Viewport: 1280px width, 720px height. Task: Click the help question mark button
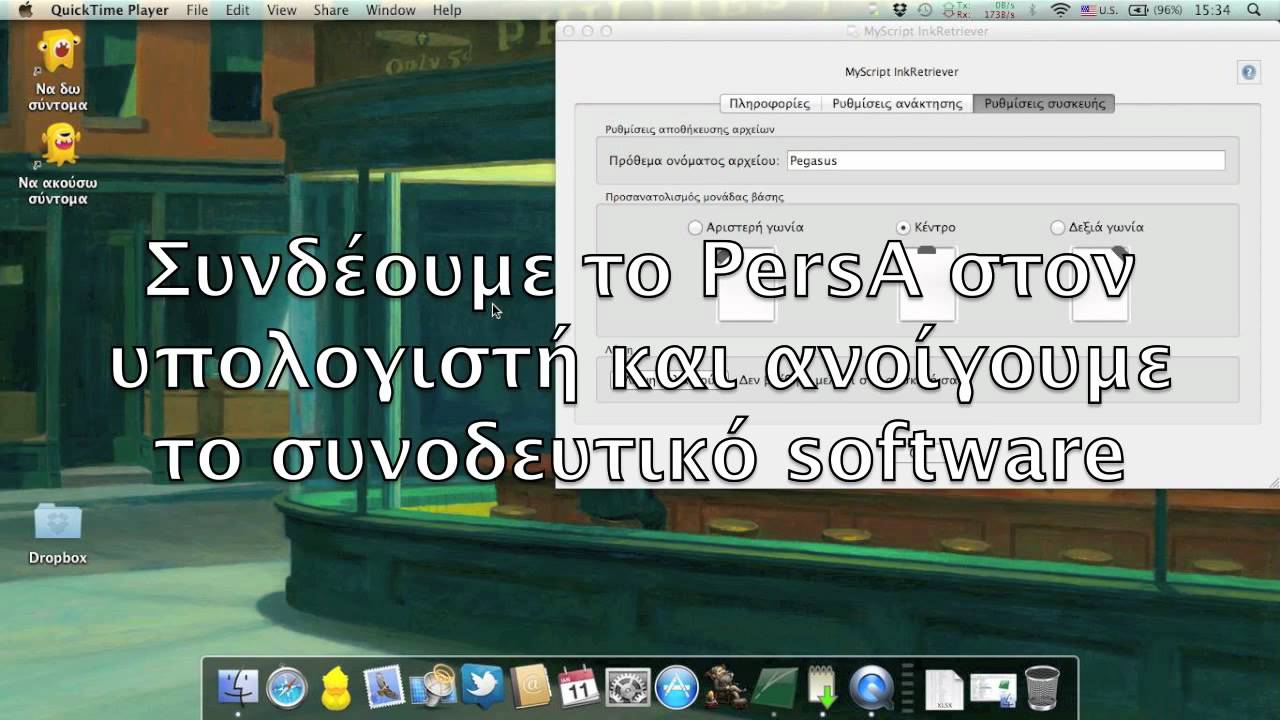[x=1248, y=72]
